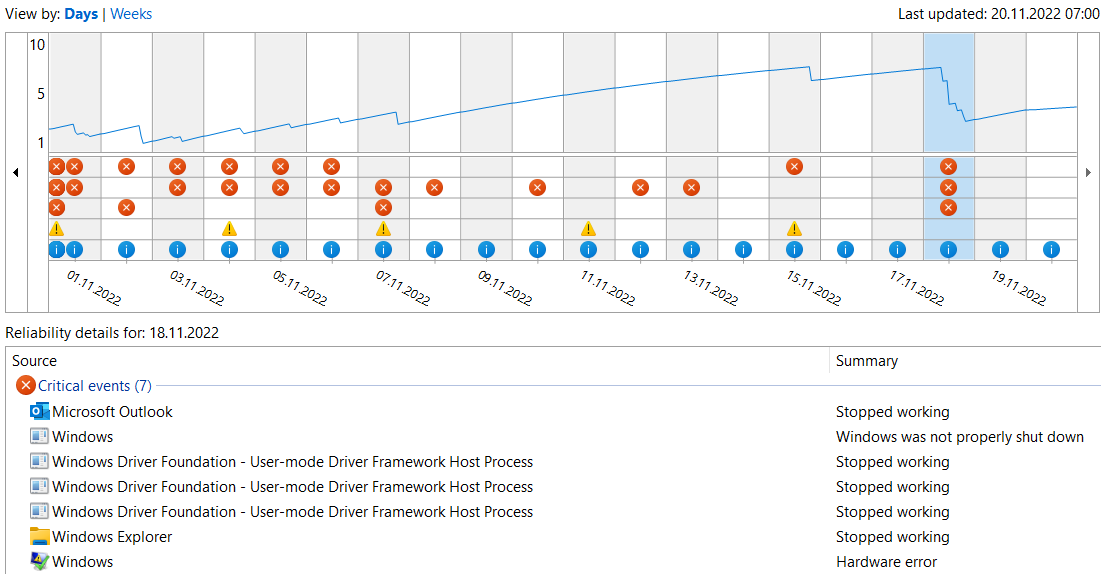The height and width of the screenshot is (574, 1101).
Task: Select the 'Windows was not properly shut down' entry
Action: 959,437
